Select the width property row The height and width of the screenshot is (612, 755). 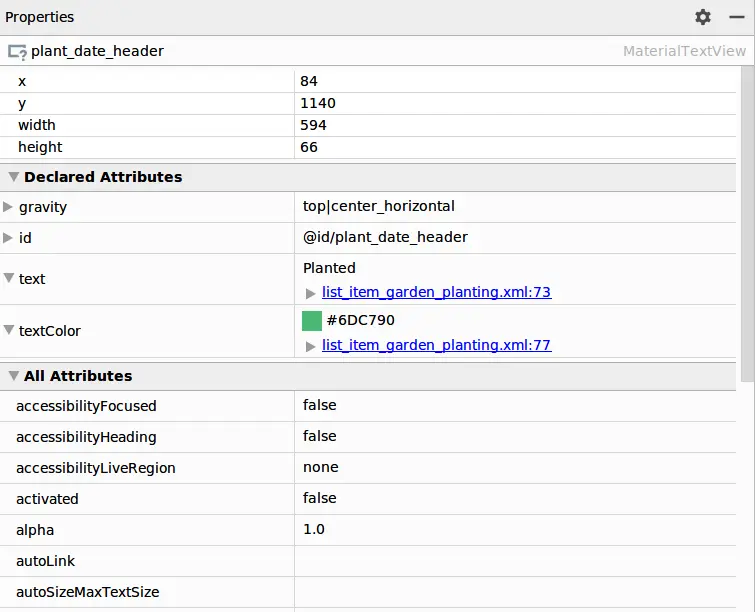pos(368,125)
